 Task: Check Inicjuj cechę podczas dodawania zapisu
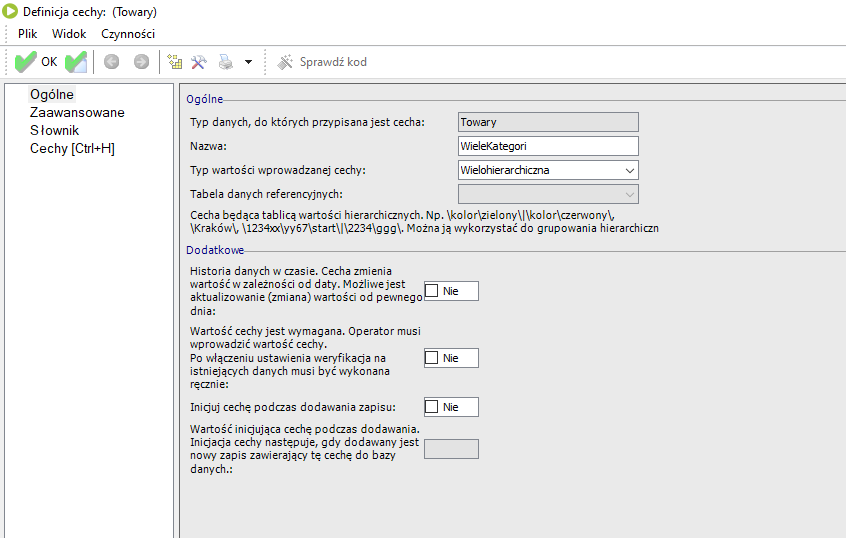(x=433, y=407)
